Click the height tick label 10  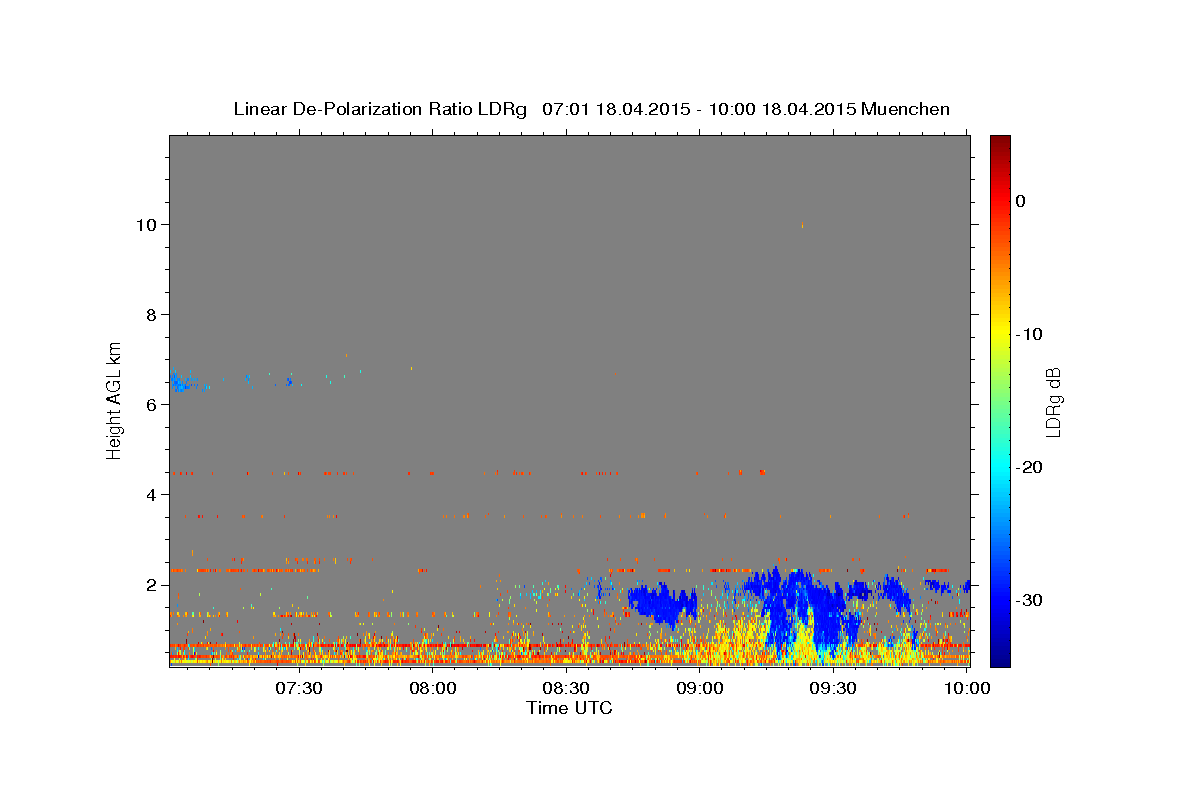click(x=146, y=225)
